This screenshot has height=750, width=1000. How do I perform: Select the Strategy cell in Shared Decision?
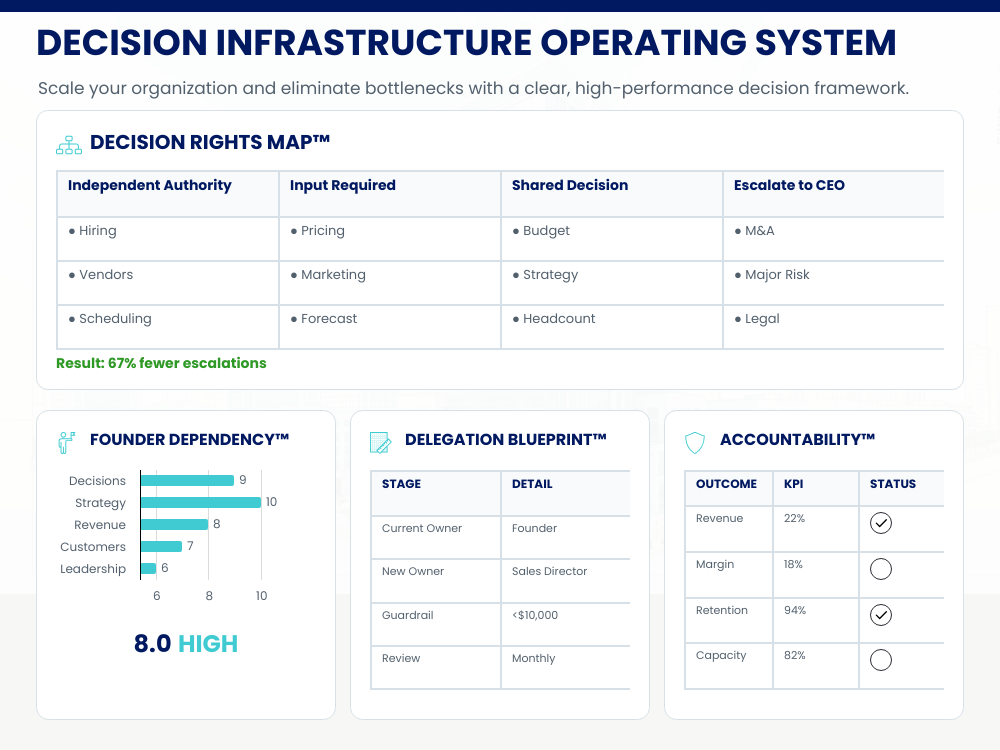612,283
